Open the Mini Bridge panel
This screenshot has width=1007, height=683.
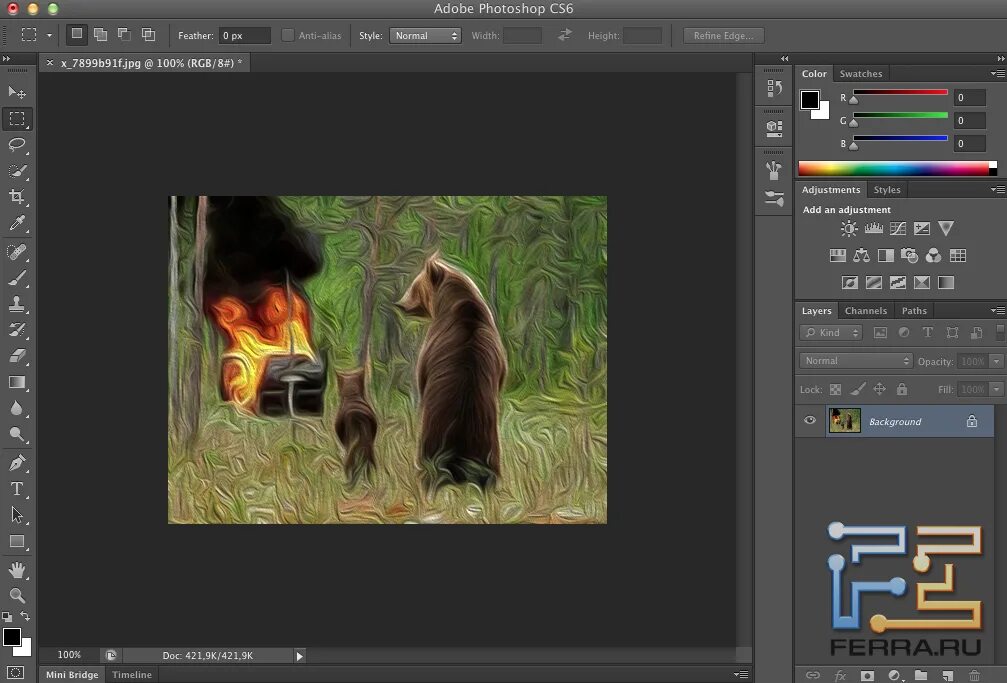click(72, 675)
